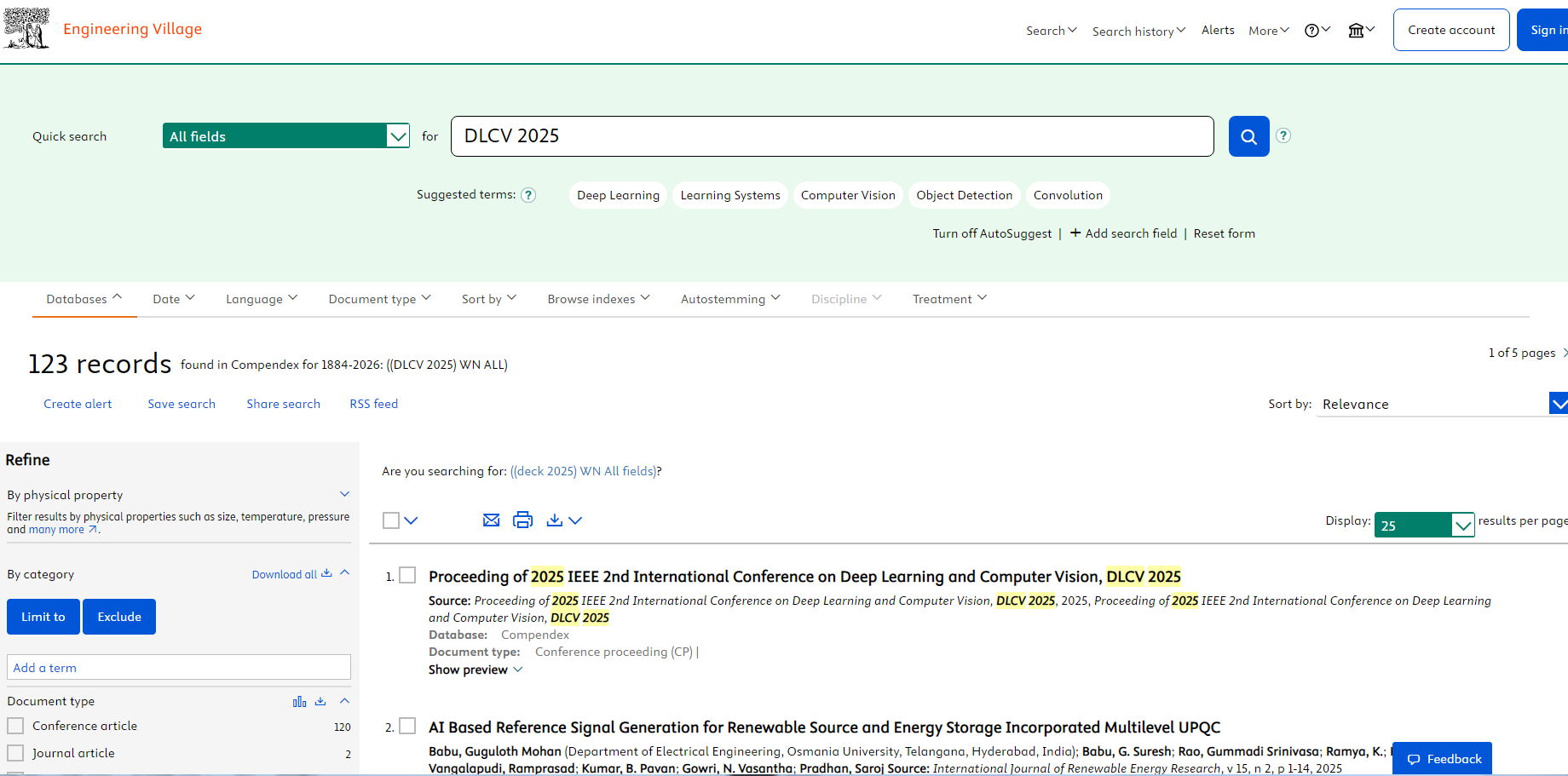
Task: Click the Sign in button
Action: coord(1544,30)
